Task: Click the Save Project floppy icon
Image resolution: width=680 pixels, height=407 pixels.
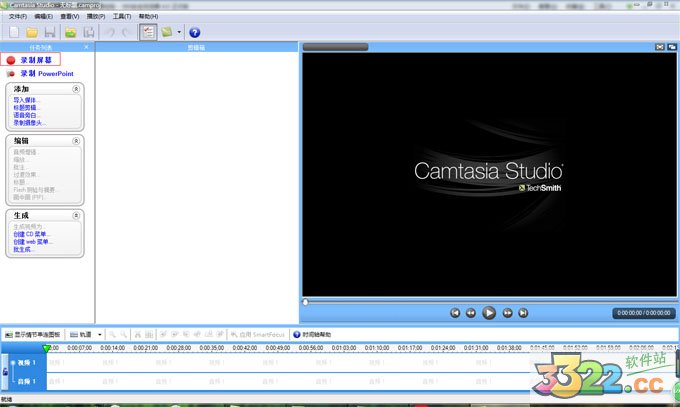Action: tap(50, 32)
